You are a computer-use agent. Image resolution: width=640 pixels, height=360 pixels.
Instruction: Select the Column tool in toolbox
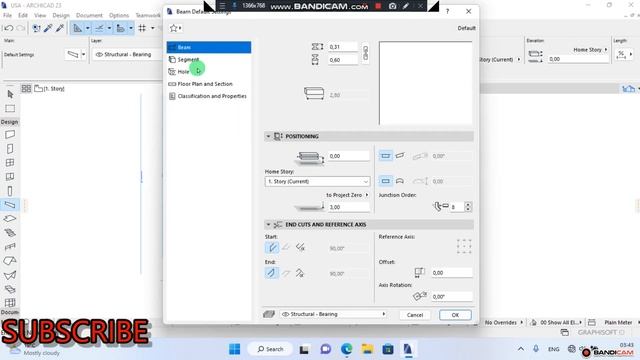pos(10,191)
